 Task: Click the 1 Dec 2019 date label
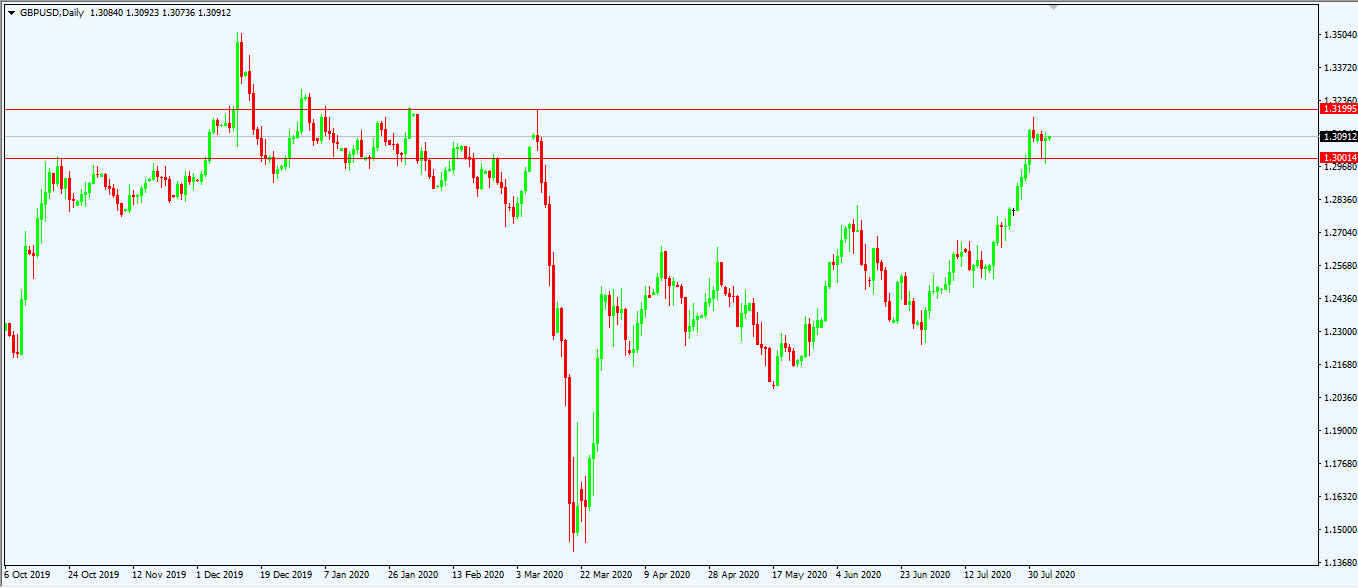coord(219,576)
